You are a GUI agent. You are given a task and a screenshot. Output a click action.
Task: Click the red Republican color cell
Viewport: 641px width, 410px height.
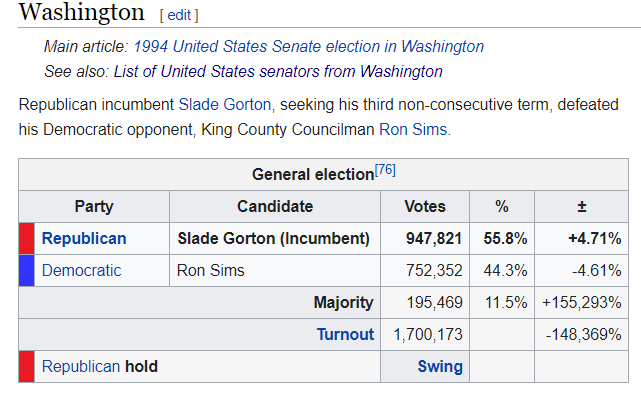[x=27, y=239]
